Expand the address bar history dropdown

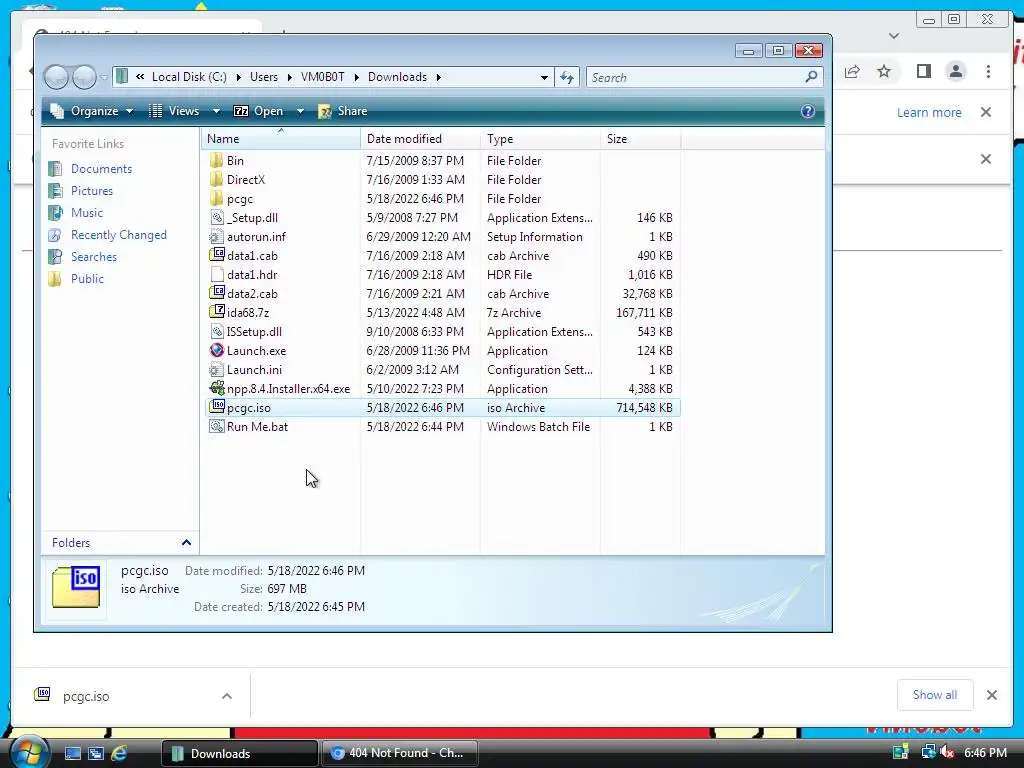click(x=544, y=77)
